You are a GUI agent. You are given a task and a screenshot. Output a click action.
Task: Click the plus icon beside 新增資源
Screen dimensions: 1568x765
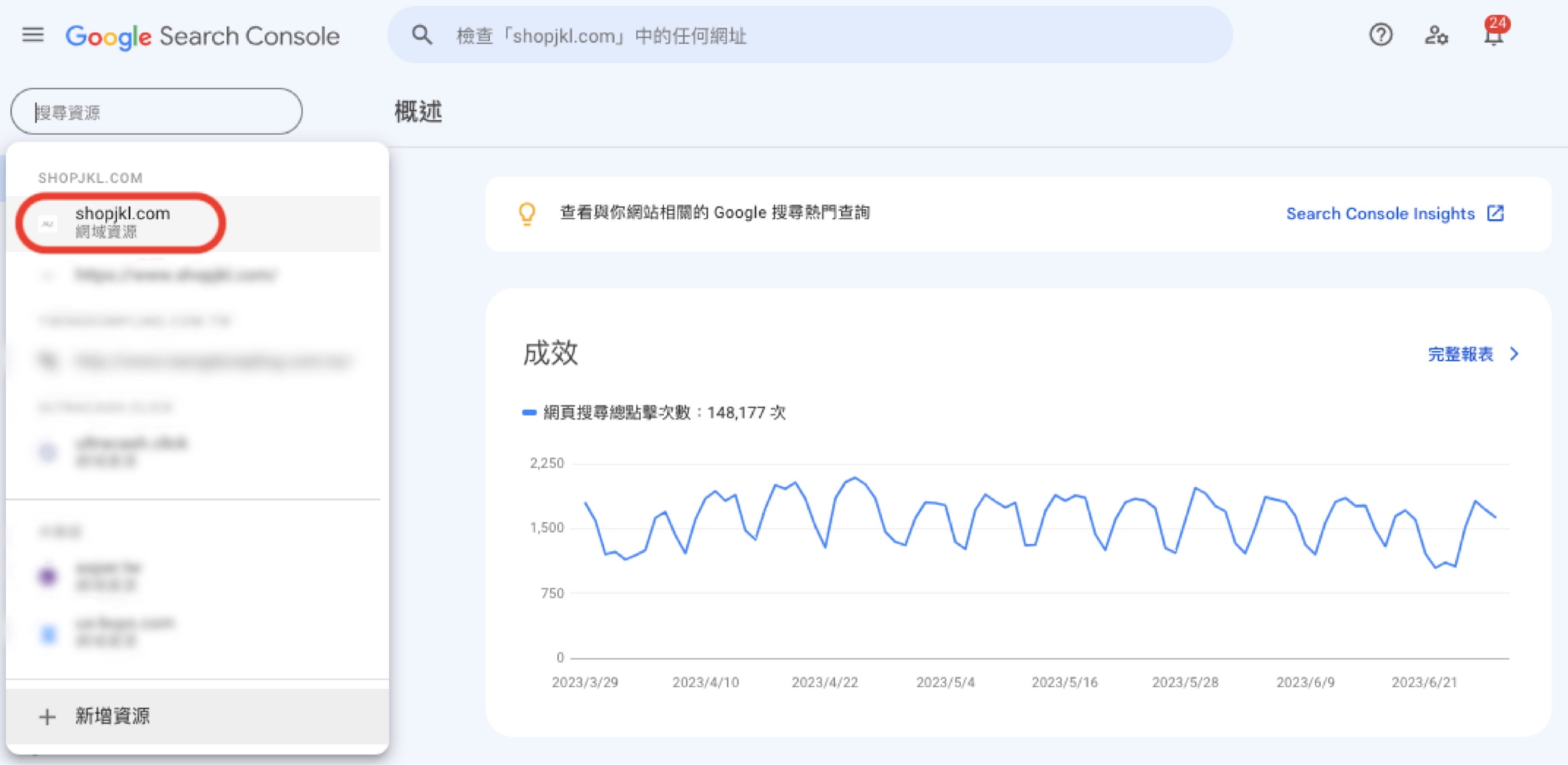[x=47, y=716]
